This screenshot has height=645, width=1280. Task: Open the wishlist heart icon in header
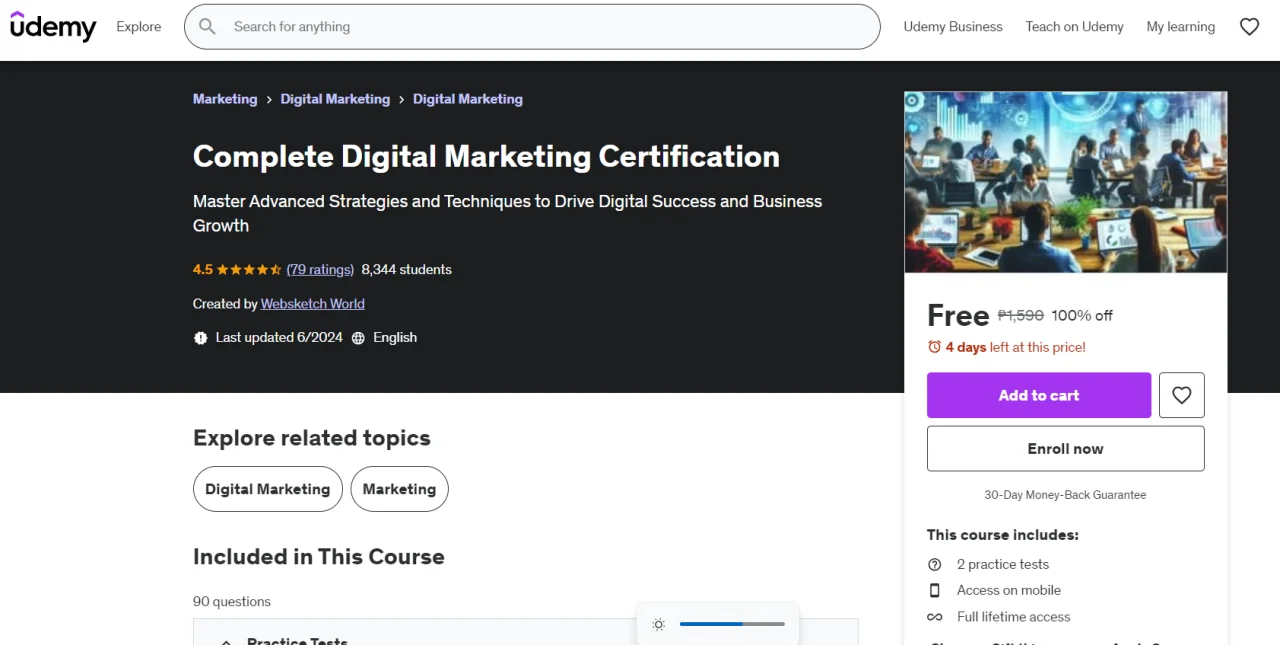click(1249, 27)
